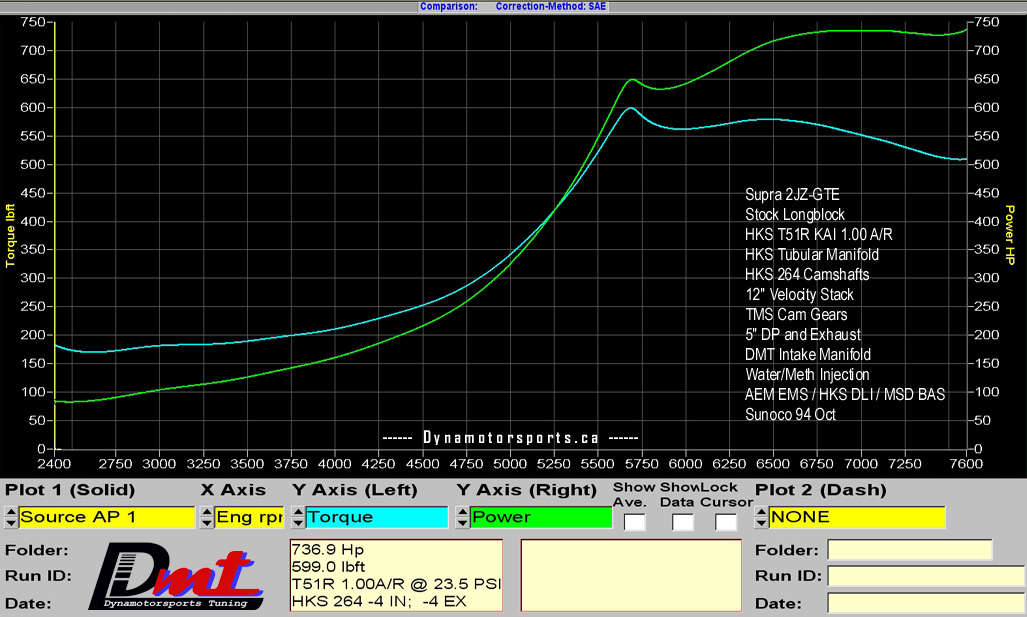Click the 2400 rpm tick label on X axis
This screenshot has height=617, width=1027.
pyautogui.click(x=54, y=464)
